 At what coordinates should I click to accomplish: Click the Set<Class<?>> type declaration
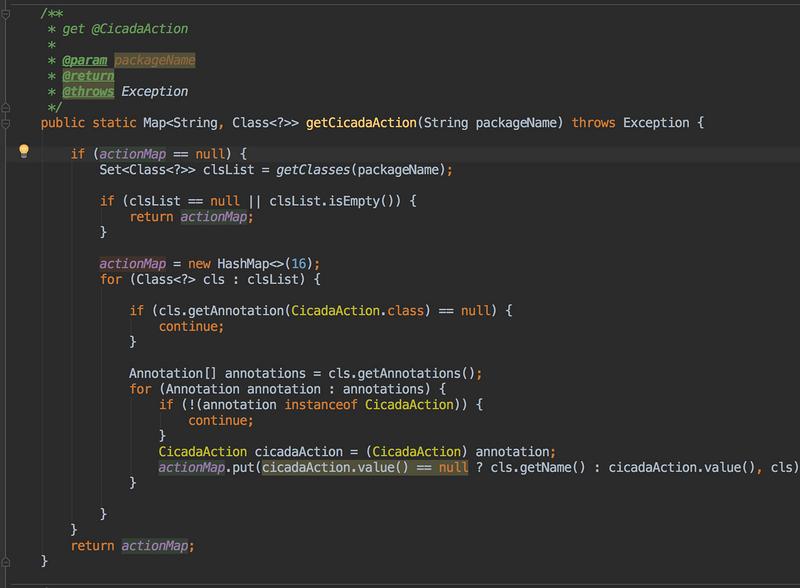tap(147, 170)
